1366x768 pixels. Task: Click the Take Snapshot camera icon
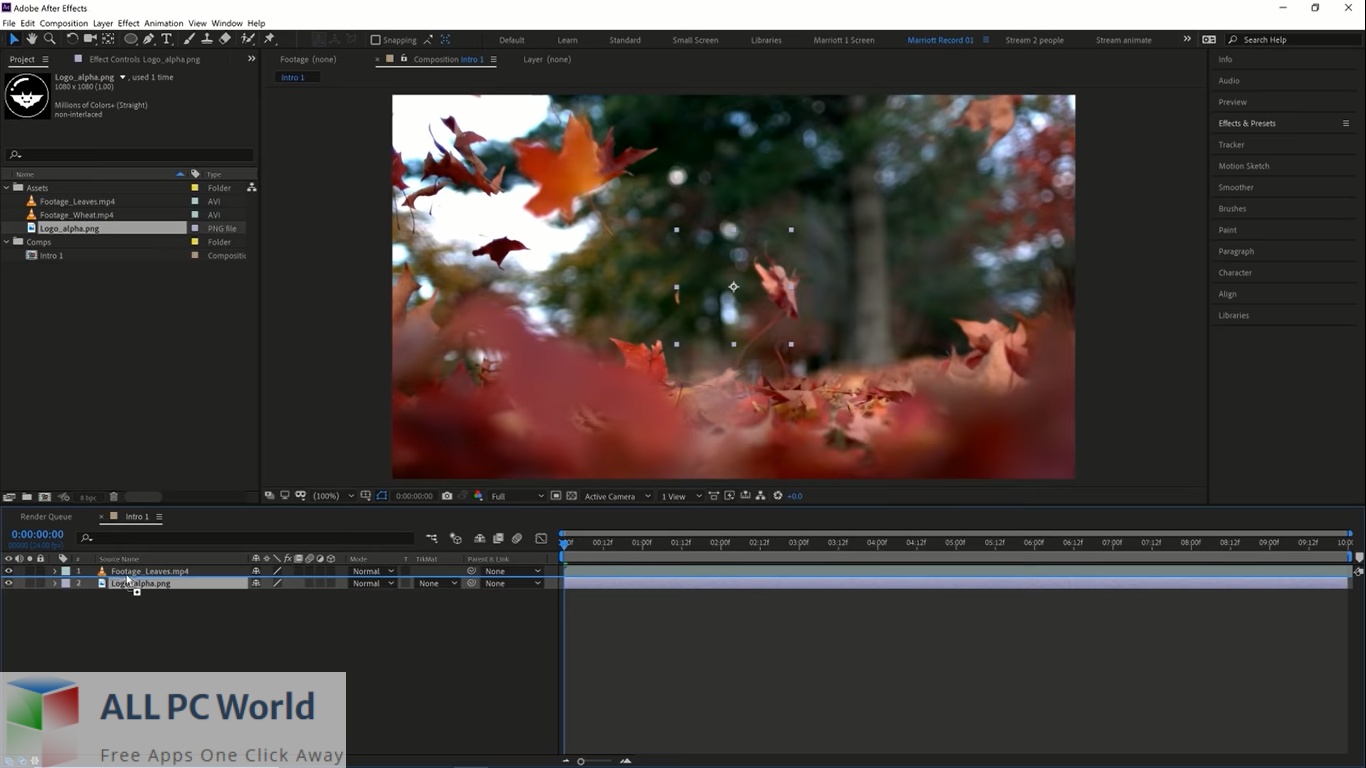(446, 496)
